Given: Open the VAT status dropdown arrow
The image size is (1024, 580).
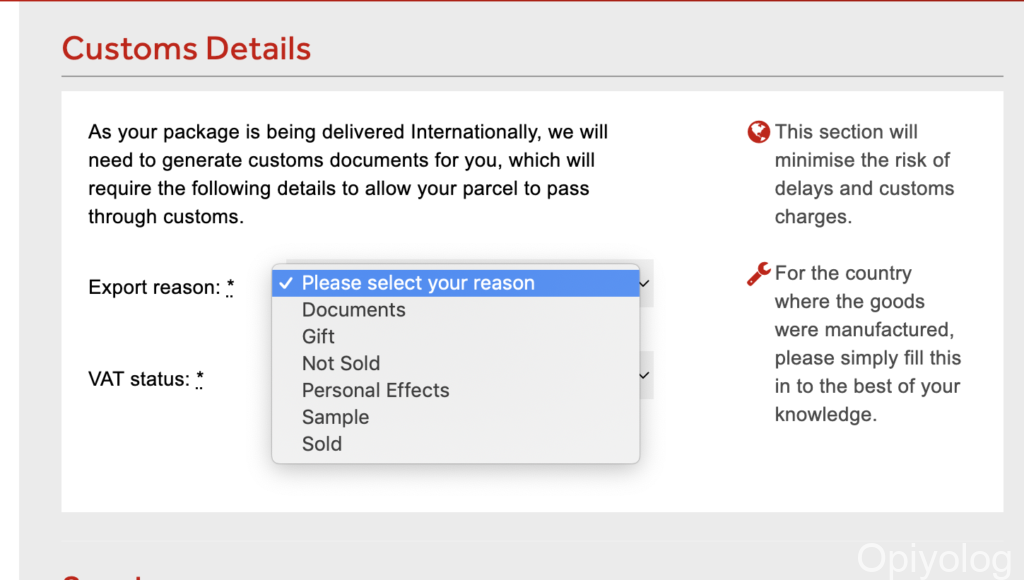Looking at the screenshot, I should click(645, 375).
